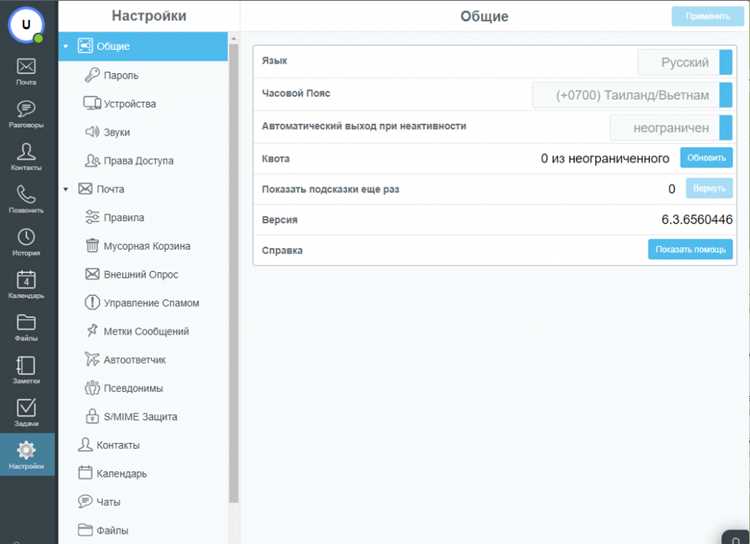Select Общие item in settings tree
Viewport: 750px width, 544px height.
(x=143, y=46)
